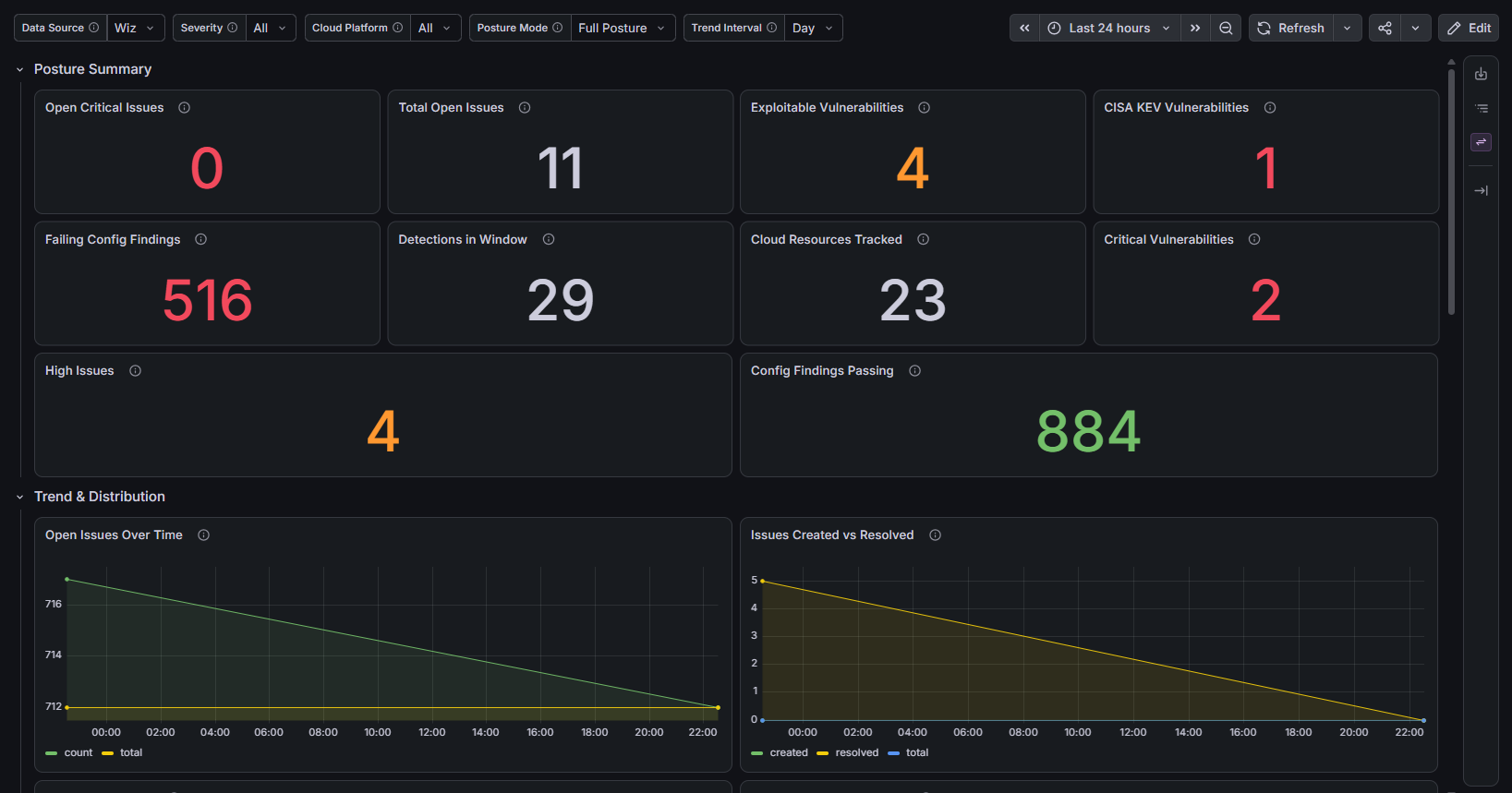Click the Config Findings Passing value 884
Viewport: 1512px width, 793px height.
tap(1089, 431)
